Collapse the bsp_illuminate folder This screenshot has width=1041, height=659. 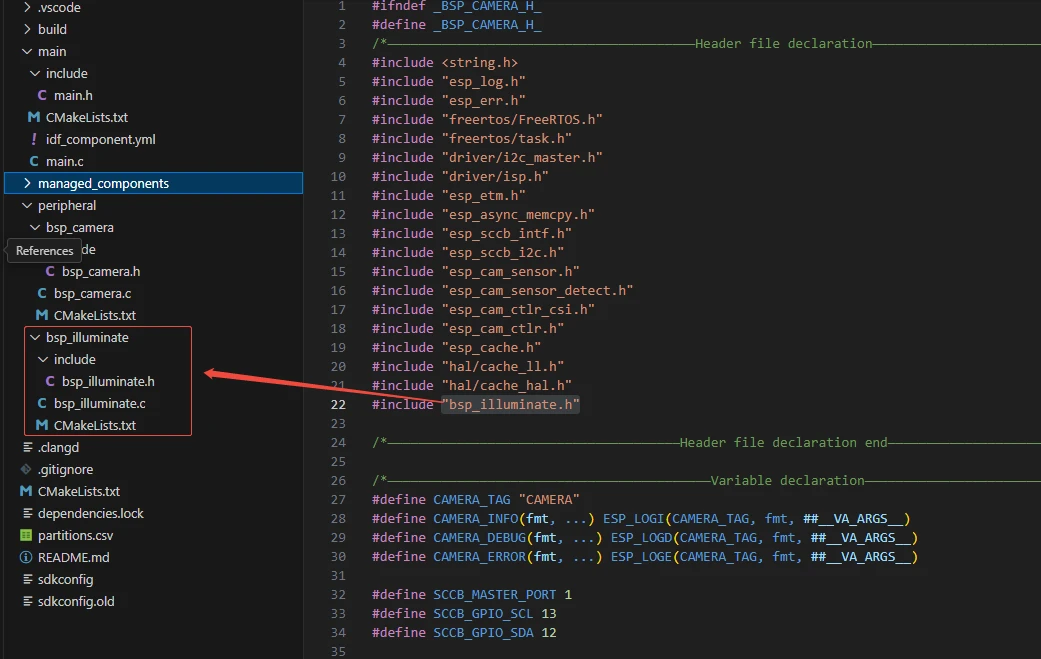click(35, 337)
